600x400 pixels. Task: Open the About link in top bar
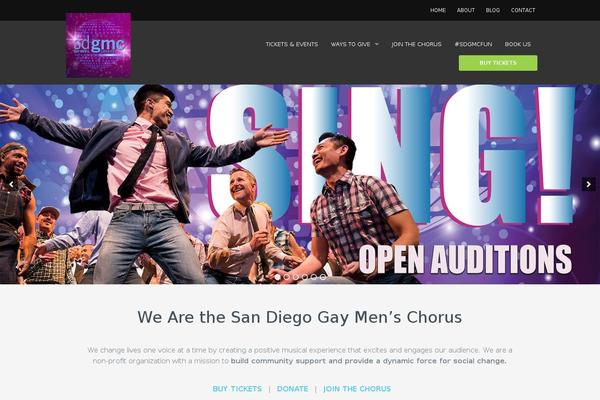(x=466, y=10)
